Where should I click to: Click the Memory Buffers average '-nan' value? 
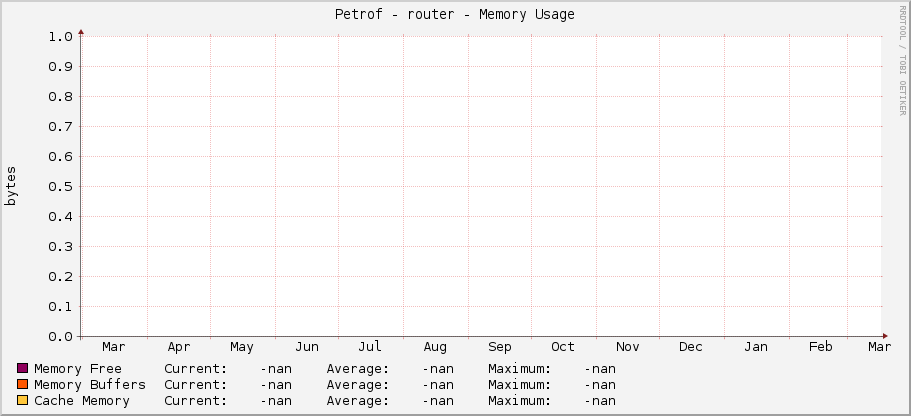coord(438,385)
